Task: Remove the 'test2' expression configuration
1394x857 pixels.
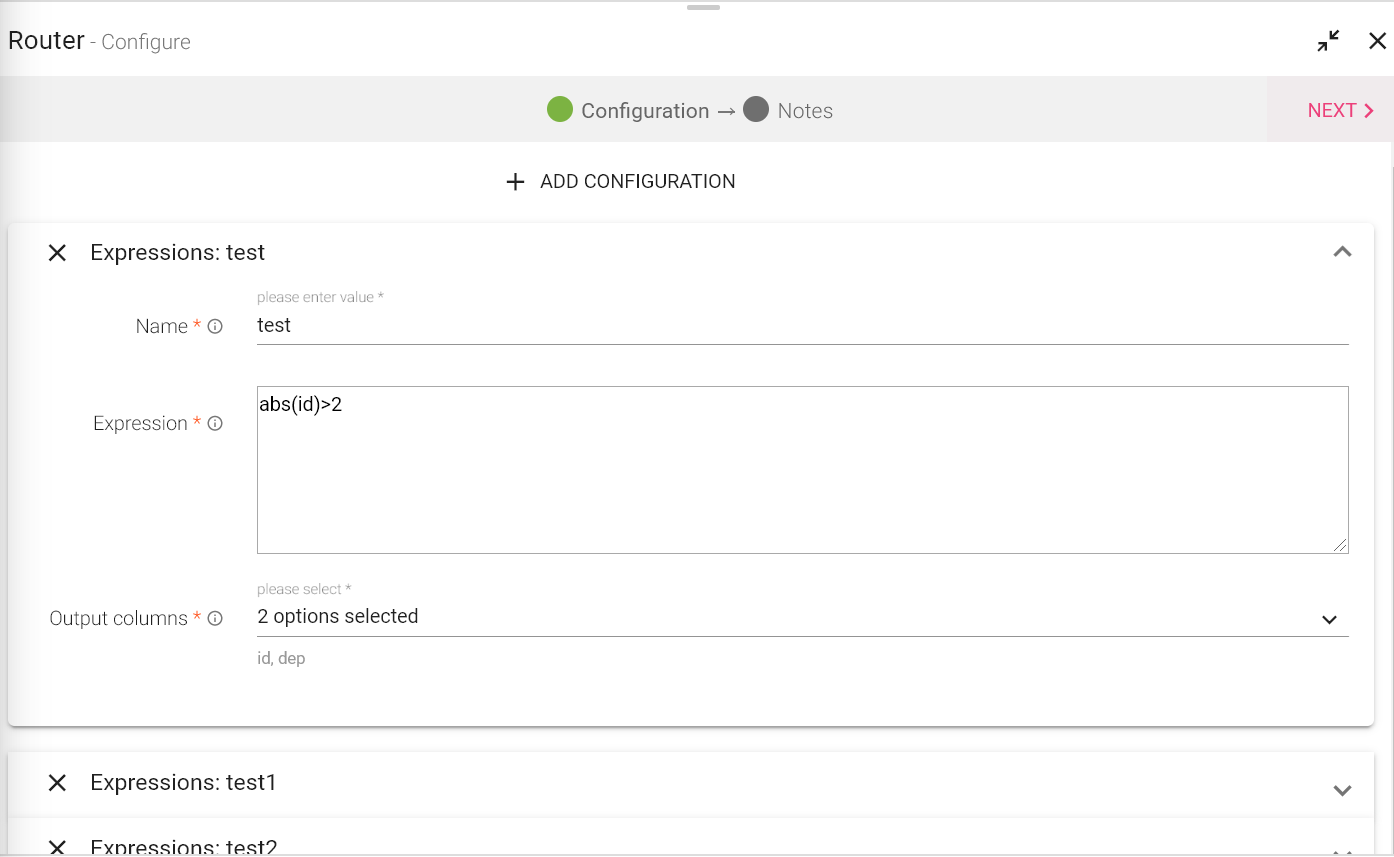Action: pyautogui.click(x=57, y=847)
